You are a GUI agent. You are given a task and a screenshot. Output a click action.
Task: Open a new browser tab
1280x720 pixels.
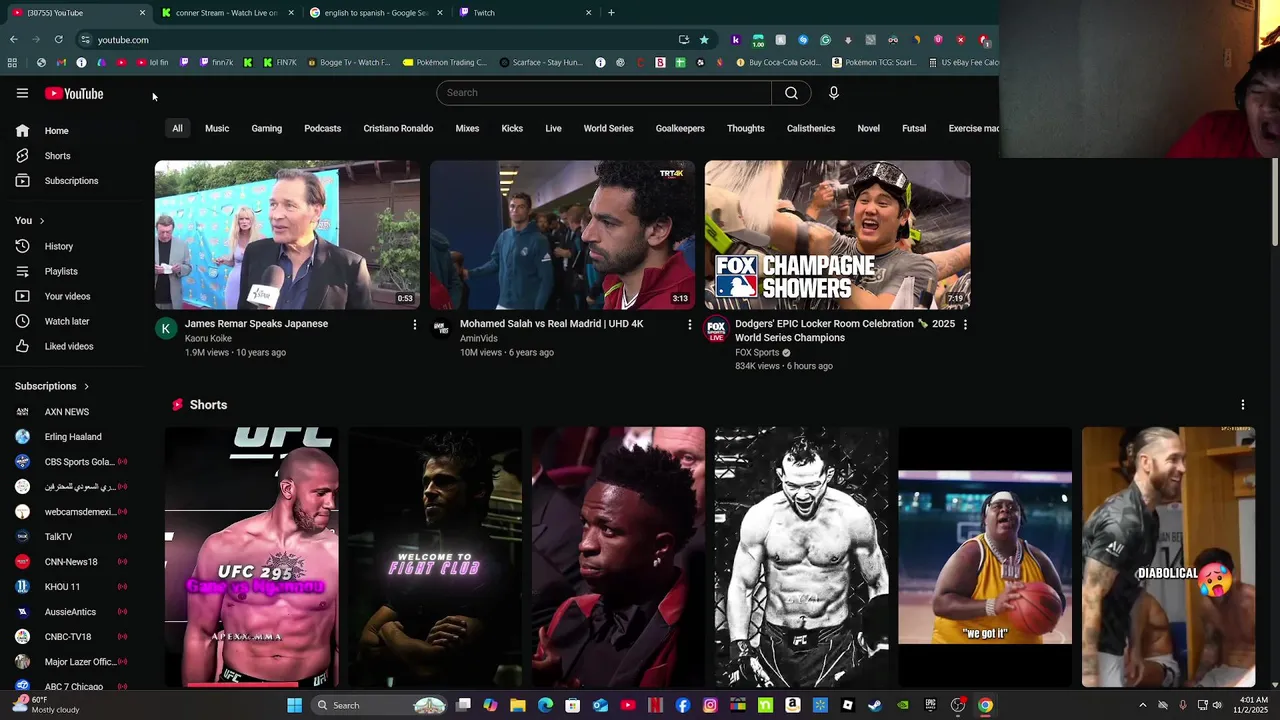pos(611,13)
